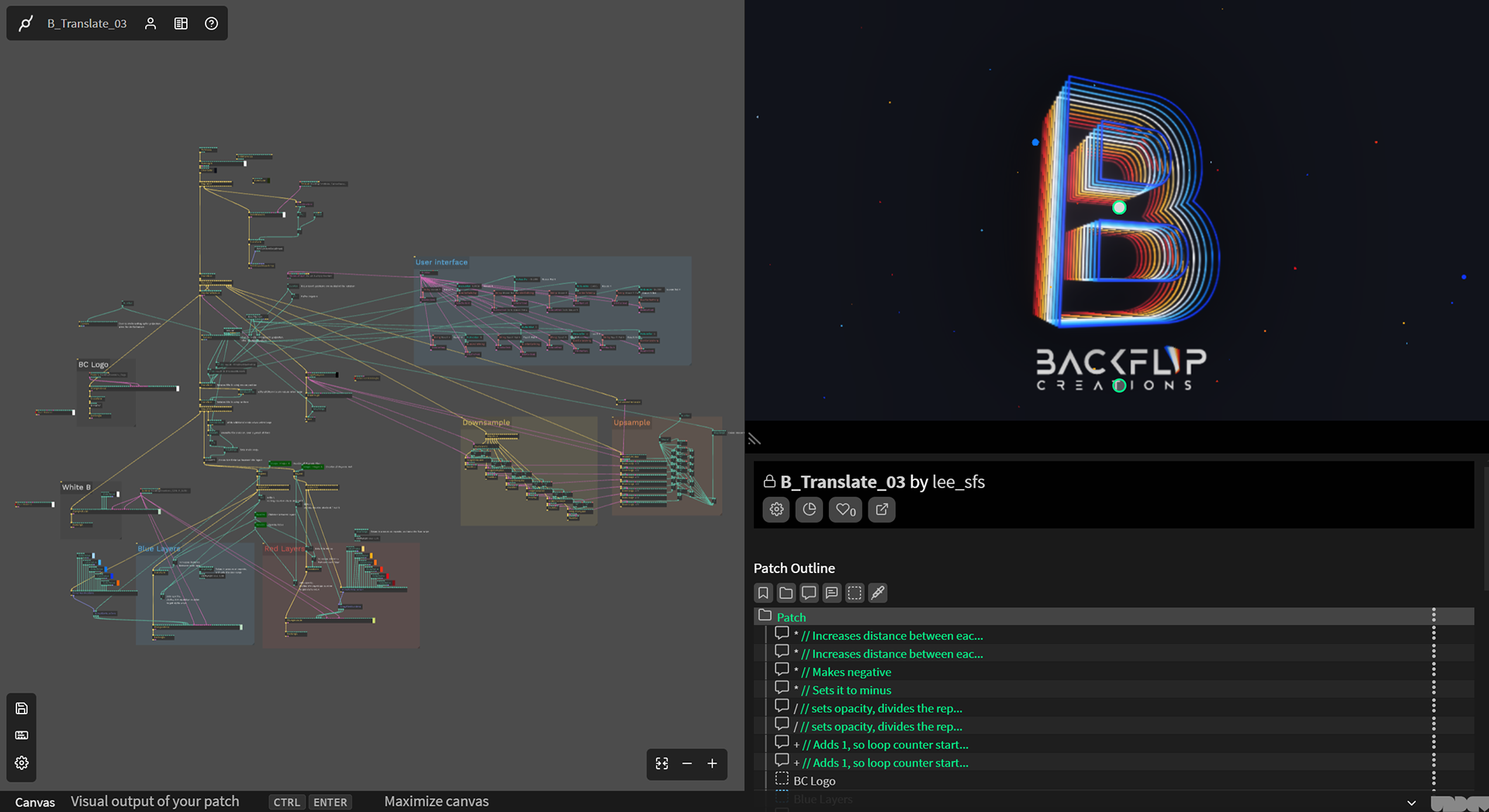The image size is (1489, 812).
Task: Toggle the areas dashed-square filter in Patch Outline
Action: point(855,593)
